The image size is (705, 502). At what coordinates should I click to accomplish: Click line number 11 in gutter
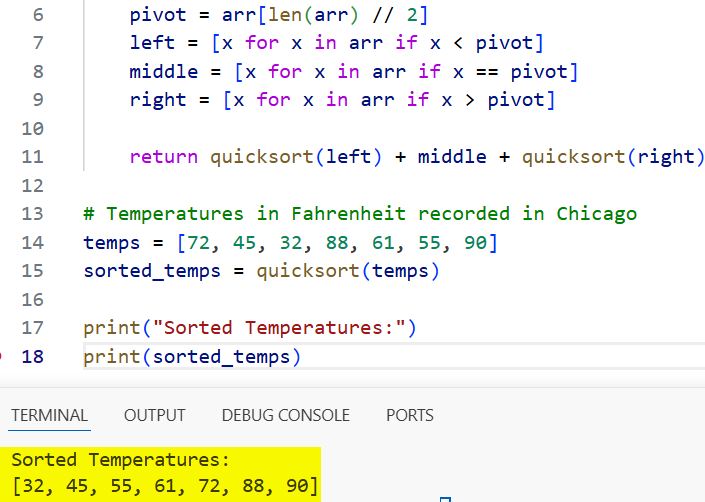pos(32,157)
